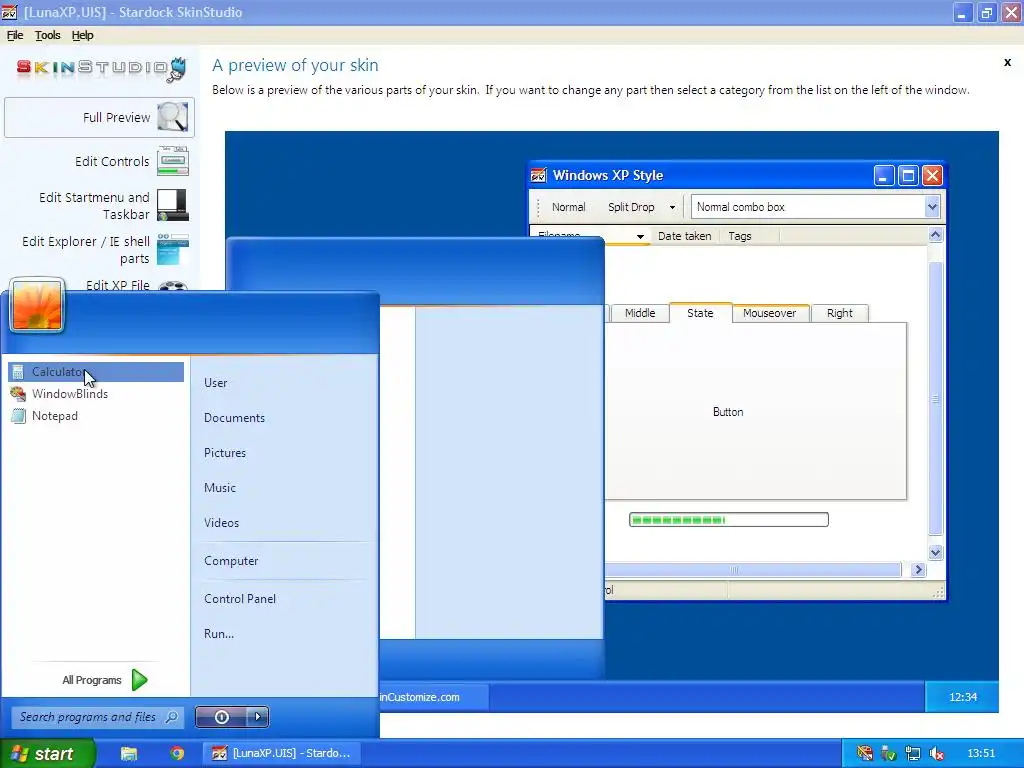Open Edit Controls via its icon

tap(172, 161)
